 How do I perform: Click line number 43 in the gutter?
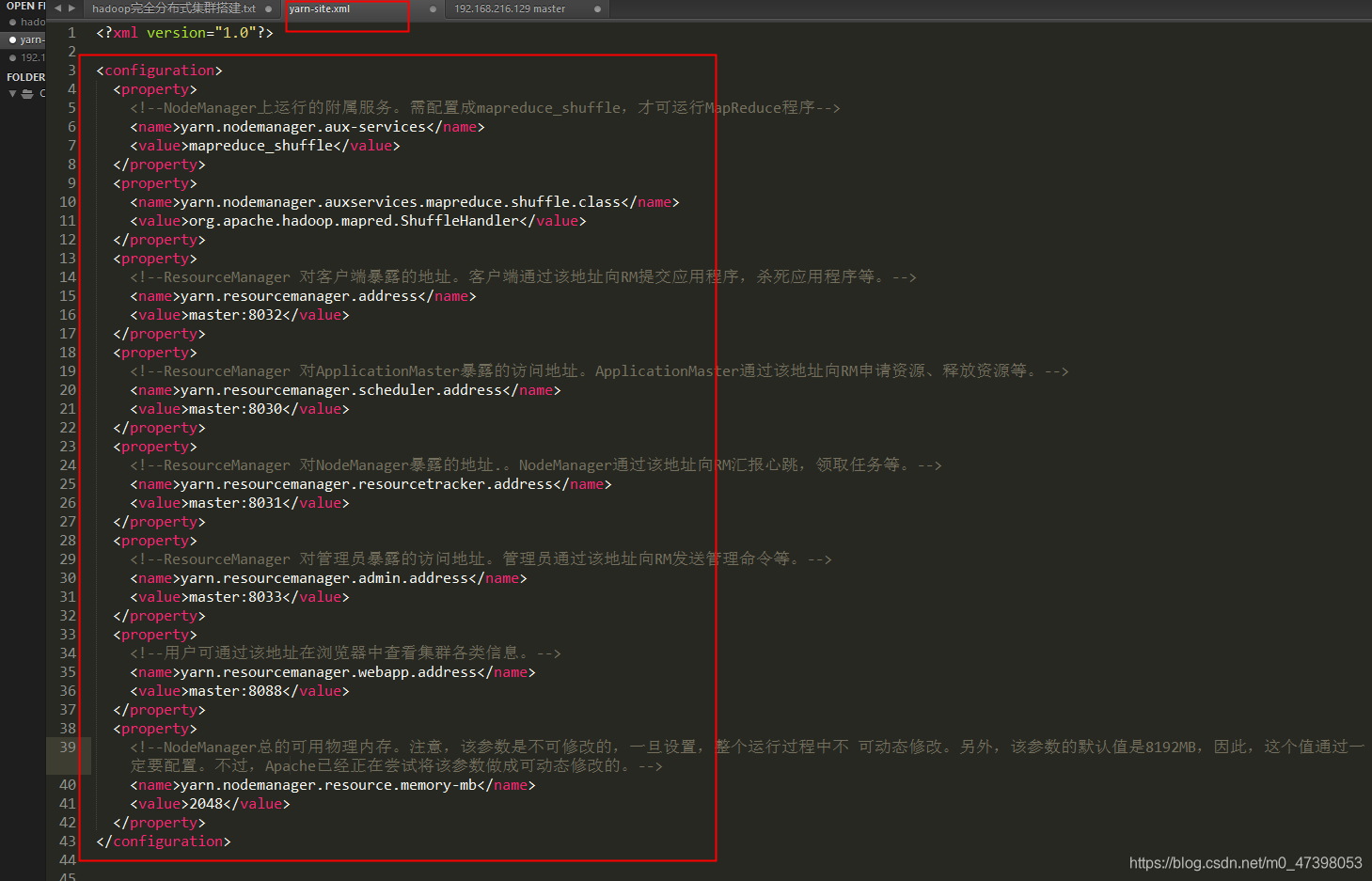(x=68, y=842)
